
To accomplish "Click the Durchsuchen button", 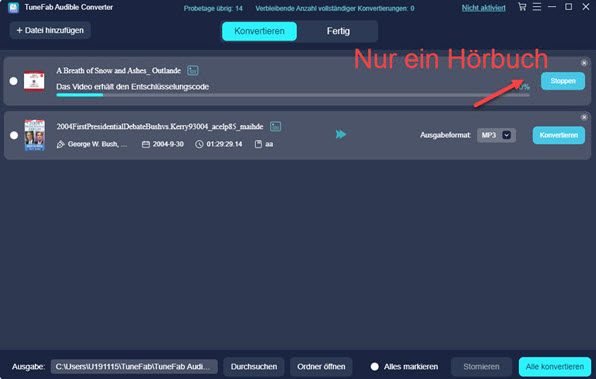I will tap(254, 366).
